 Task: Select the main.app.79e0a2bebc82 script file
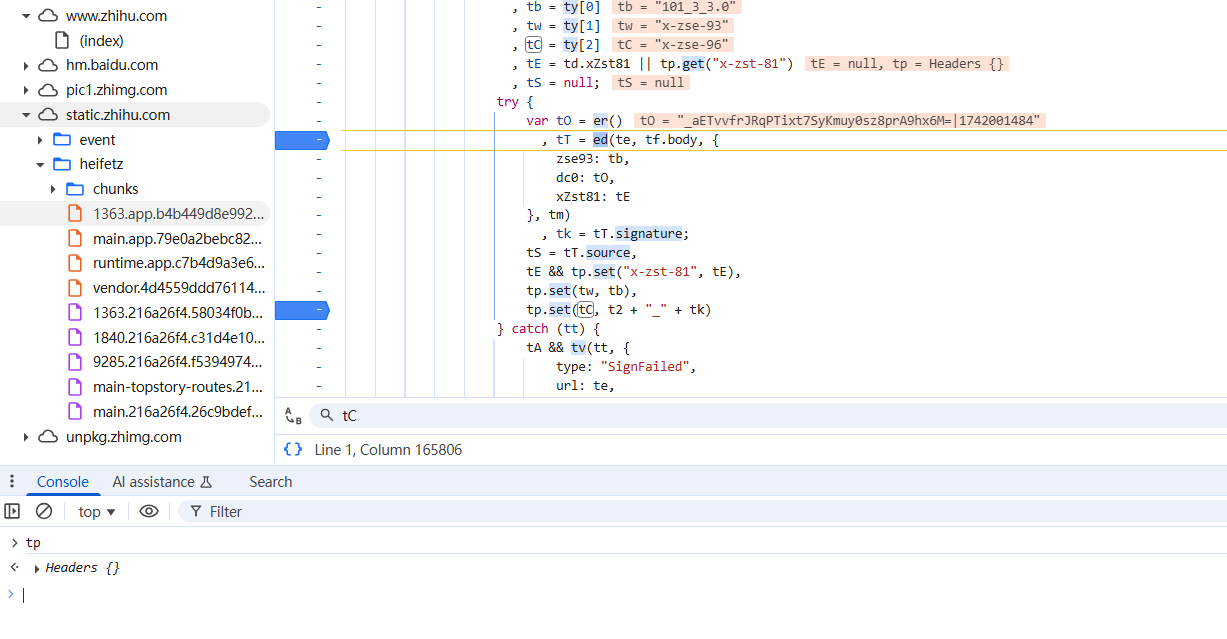[x=177, y=238]
